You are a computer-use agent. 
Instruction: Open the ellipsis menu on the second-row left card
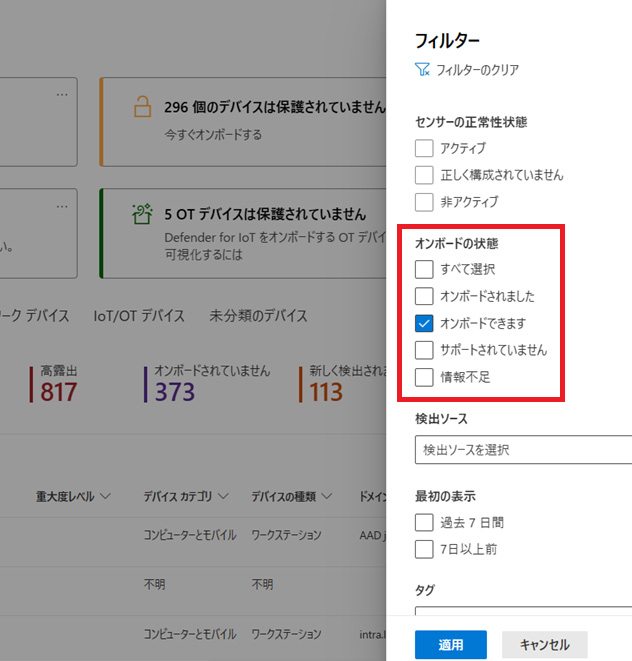point(63,204)
